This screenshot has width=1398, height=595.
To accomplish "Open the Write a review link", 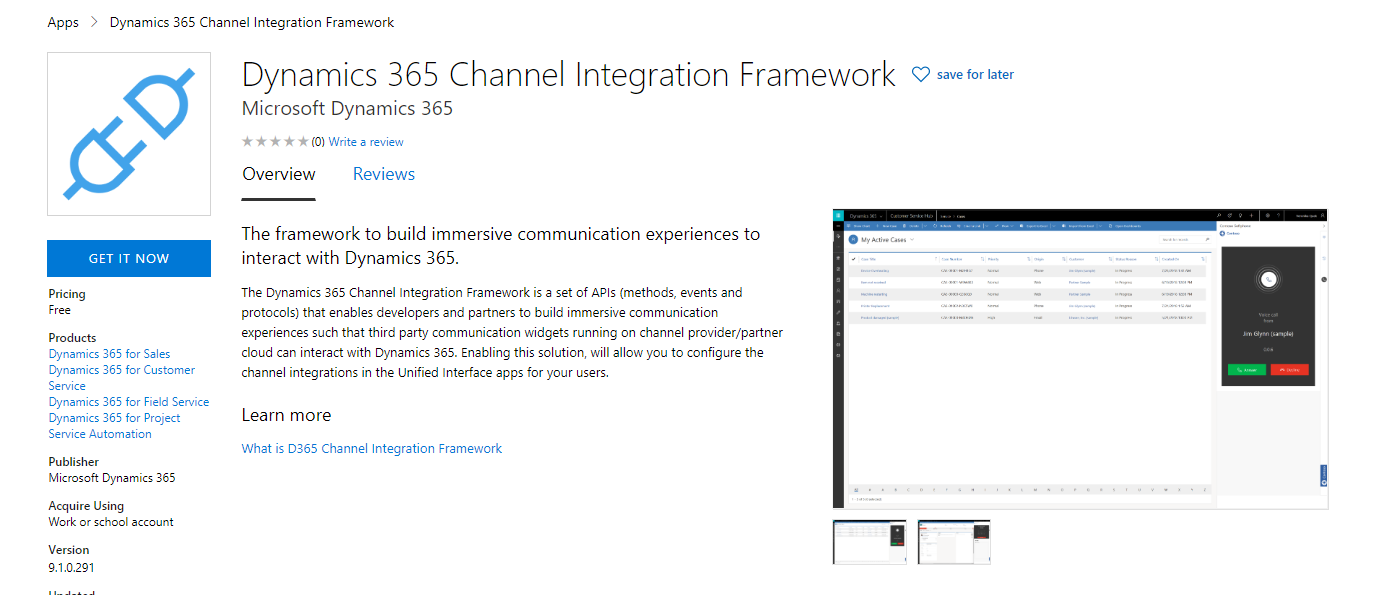I will [x=366, y=142].
